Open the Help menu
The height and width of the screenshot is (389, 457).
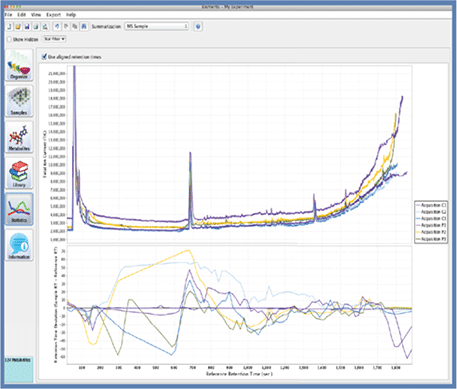pos(71,15)
